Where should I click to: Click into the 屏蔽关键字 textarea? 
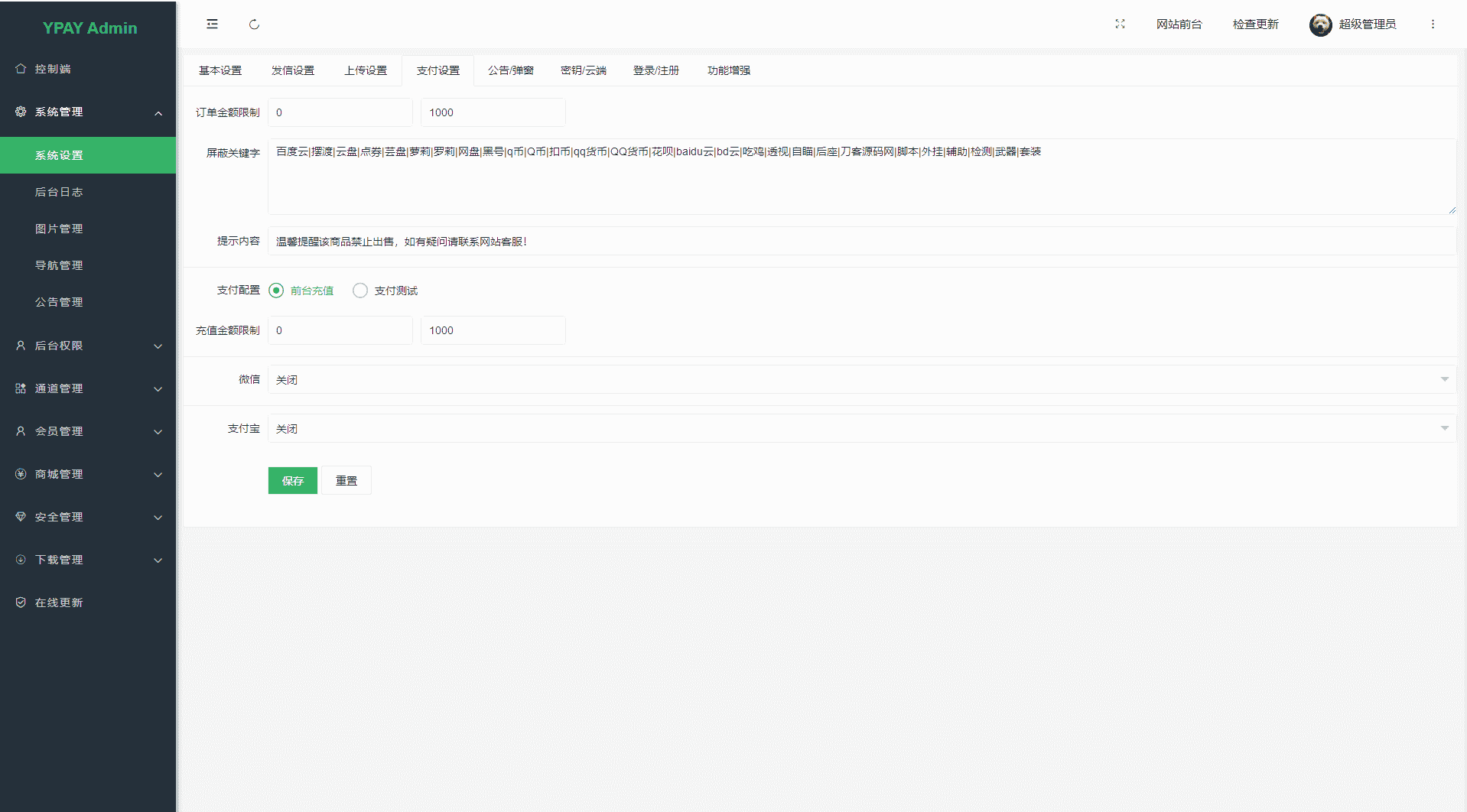[862, 177]
